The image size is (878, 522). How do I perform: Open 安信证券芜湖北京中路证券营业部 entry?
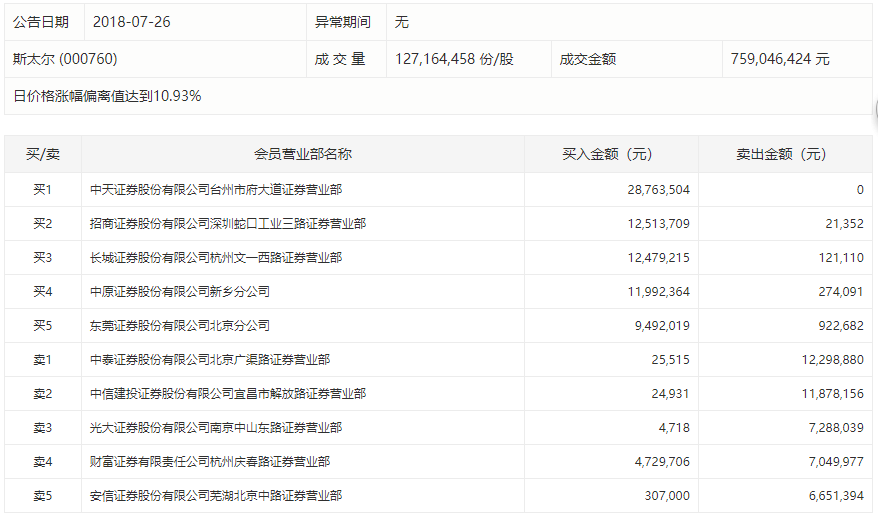216,496
